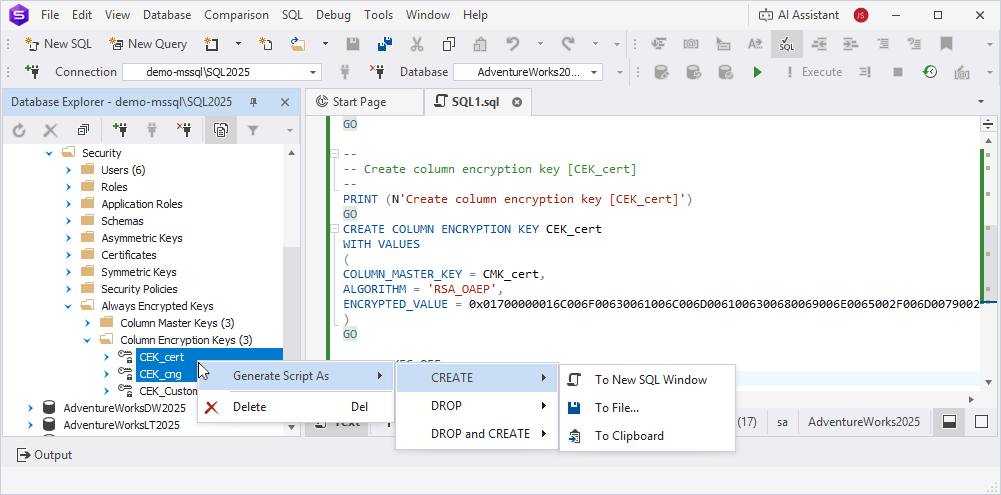Click Refresh icon in Database Explorer

pyautogui.click(x=19, y=130)
